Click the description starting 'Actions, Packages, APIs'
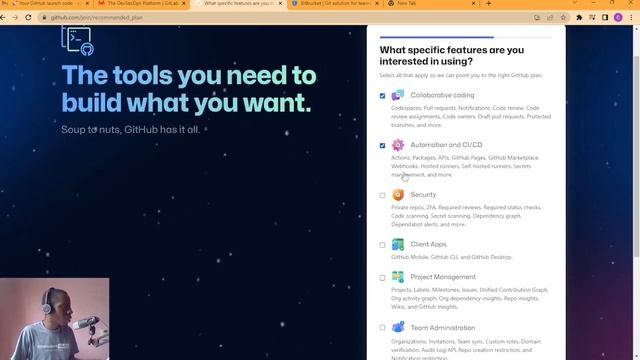 (x=465, y=166)
